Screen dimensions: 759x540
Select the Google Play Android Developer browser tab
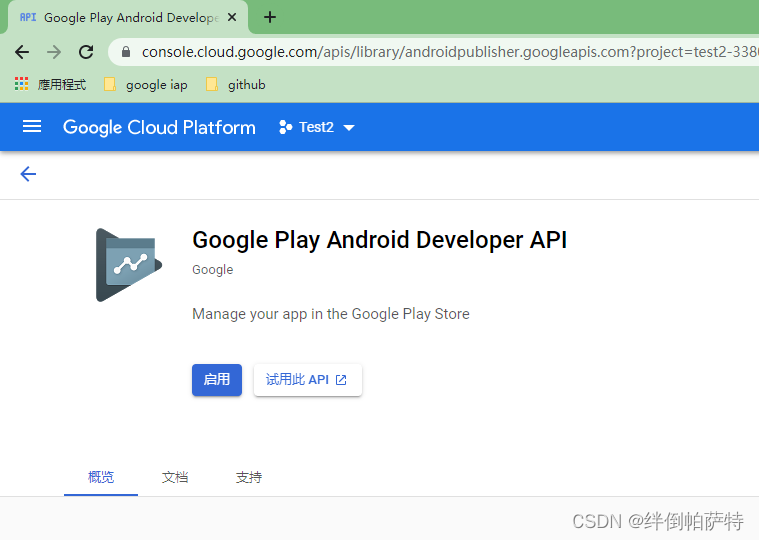point(128,17)
